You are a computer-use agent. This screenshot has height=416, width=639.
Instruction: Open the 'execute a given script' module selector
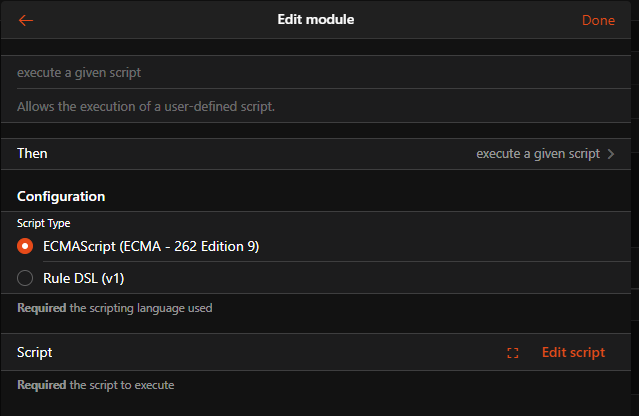538,154
